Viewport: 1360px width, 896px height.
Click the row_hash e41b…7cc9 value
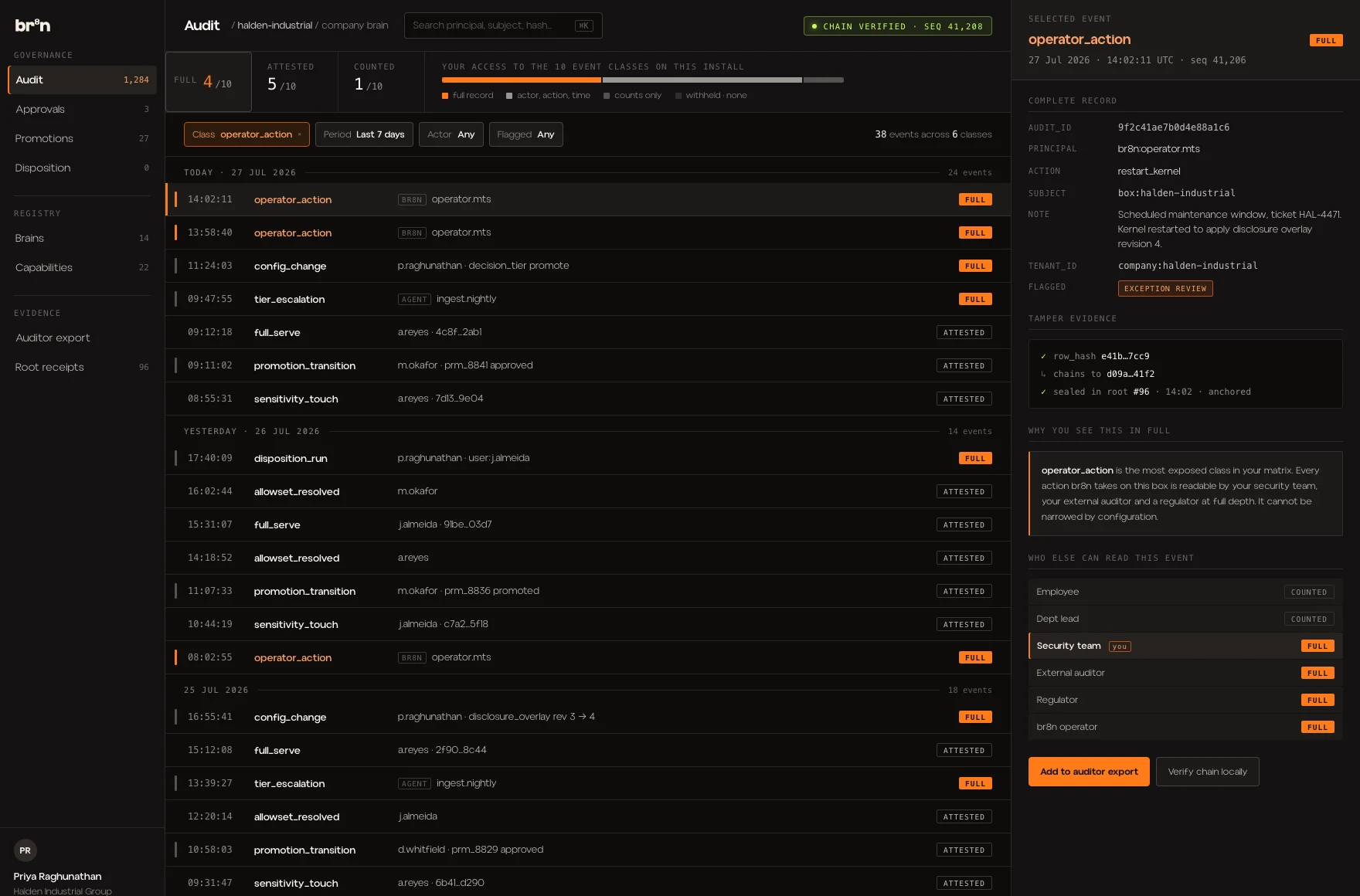[x=1125, y=356]
